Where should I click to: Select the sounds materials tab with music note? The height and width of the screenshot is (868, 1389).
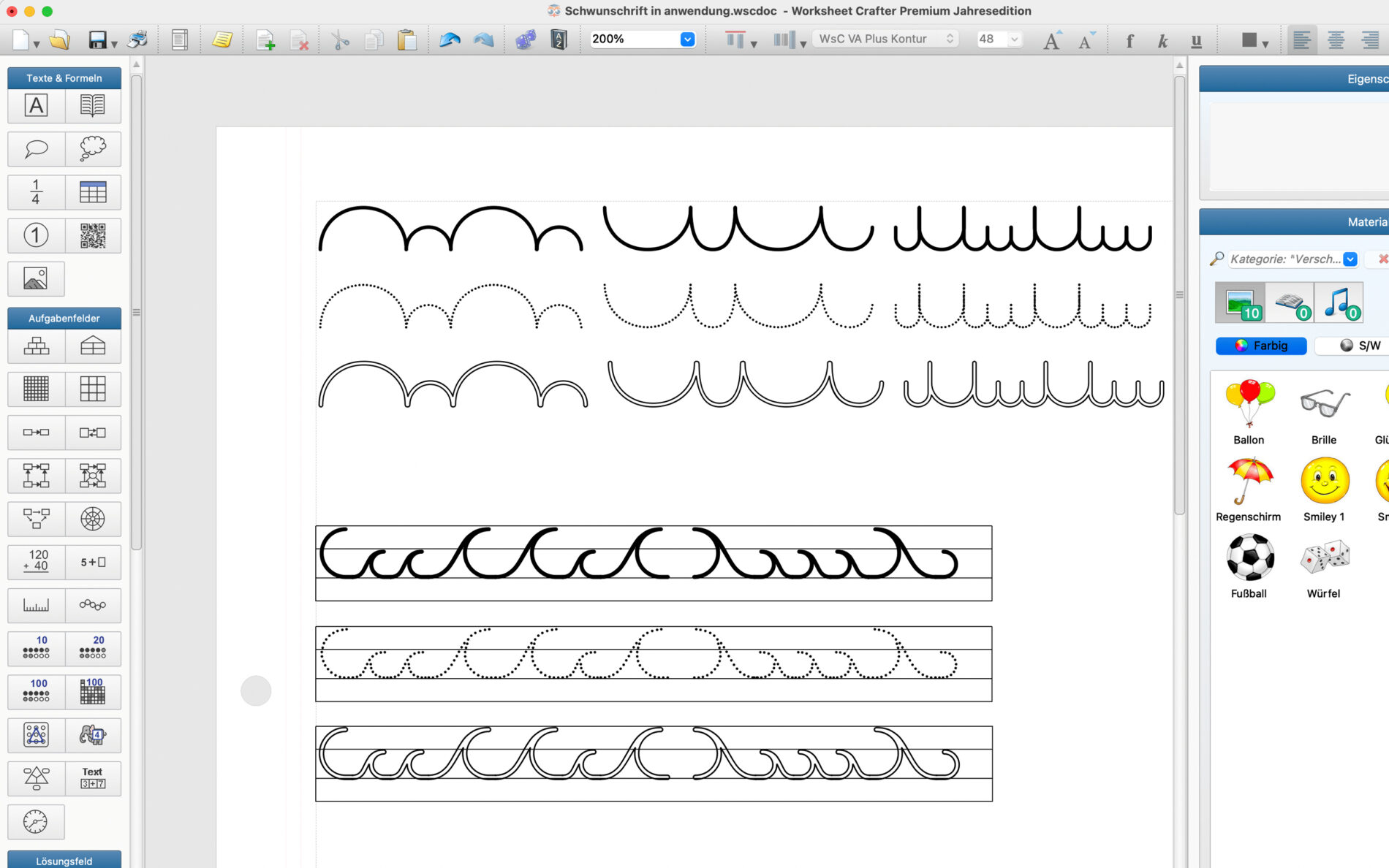1339,302
